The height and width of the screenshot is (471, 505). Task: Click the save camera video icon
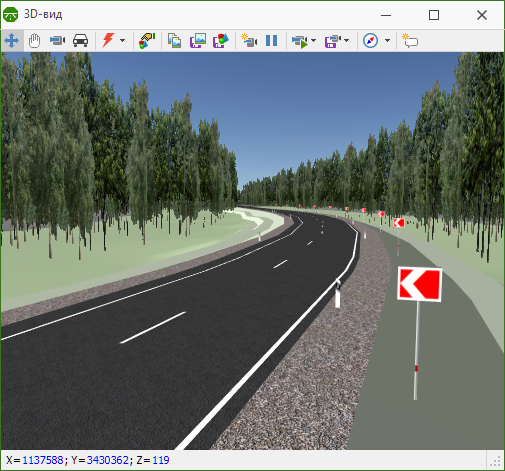point(333,41)
